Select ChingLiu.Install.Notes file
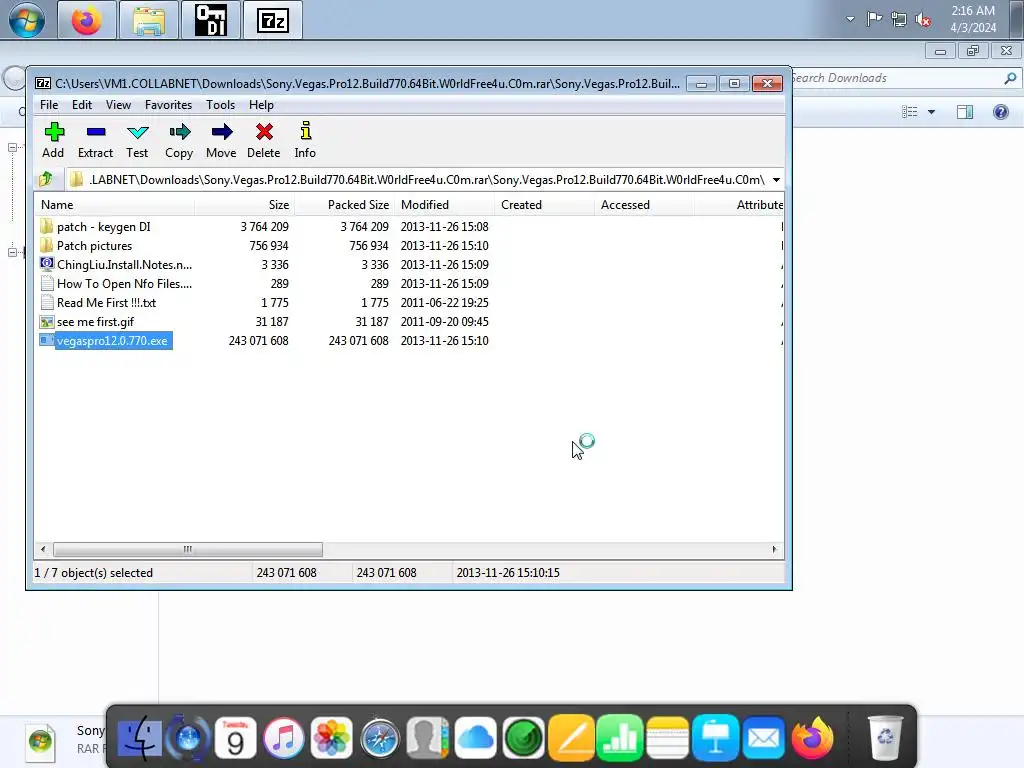1024x768 pixels. (124, 264)
